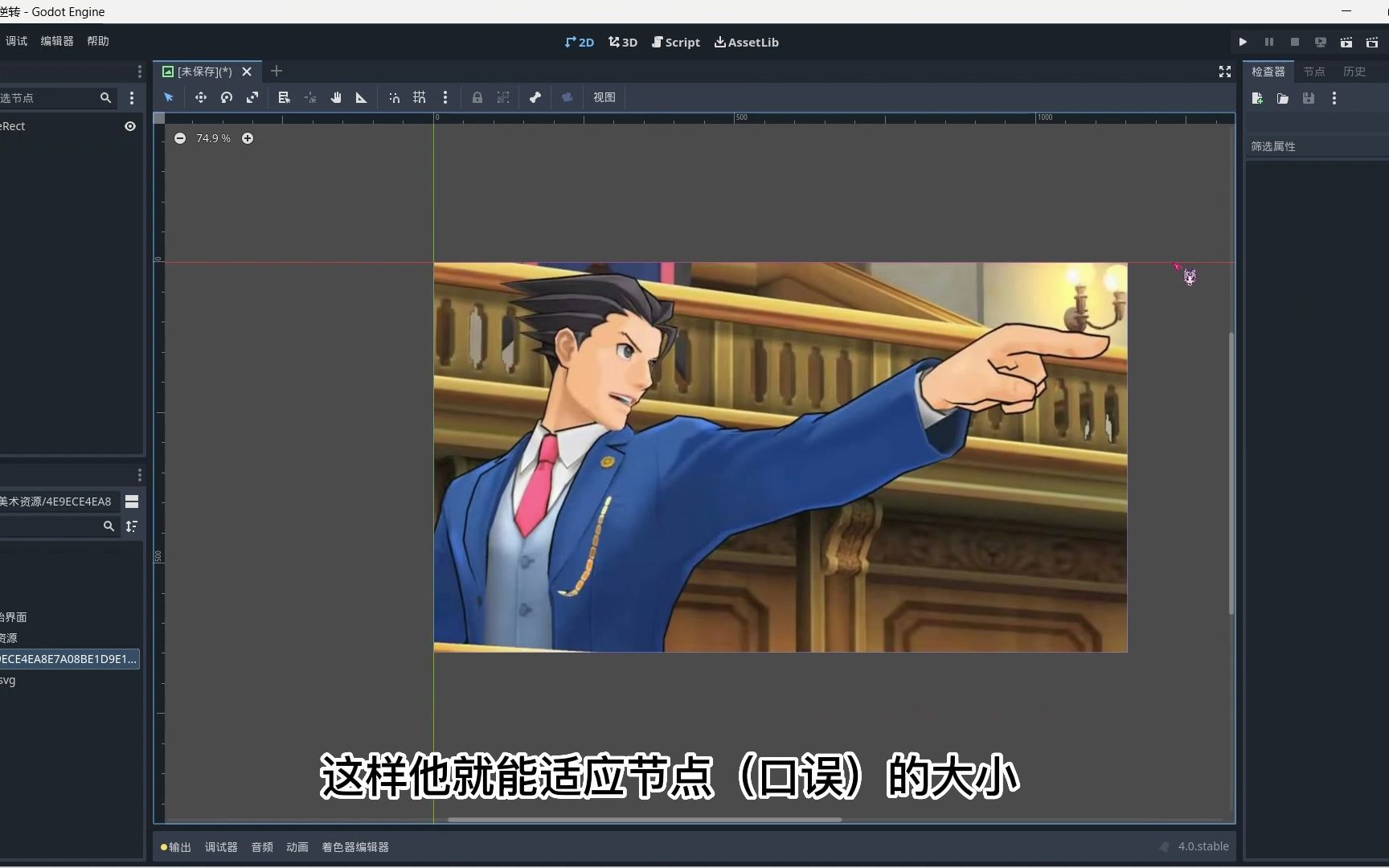Open the 视图 view menu

tap(604, 97)
